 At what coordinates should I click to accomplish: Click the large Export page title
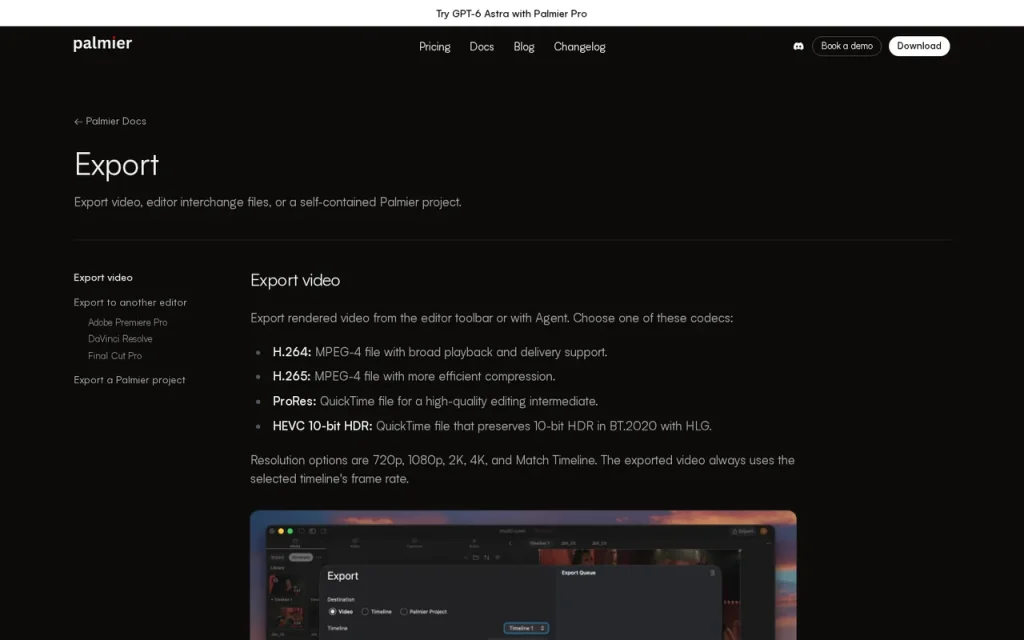click(x=116, y=164)
